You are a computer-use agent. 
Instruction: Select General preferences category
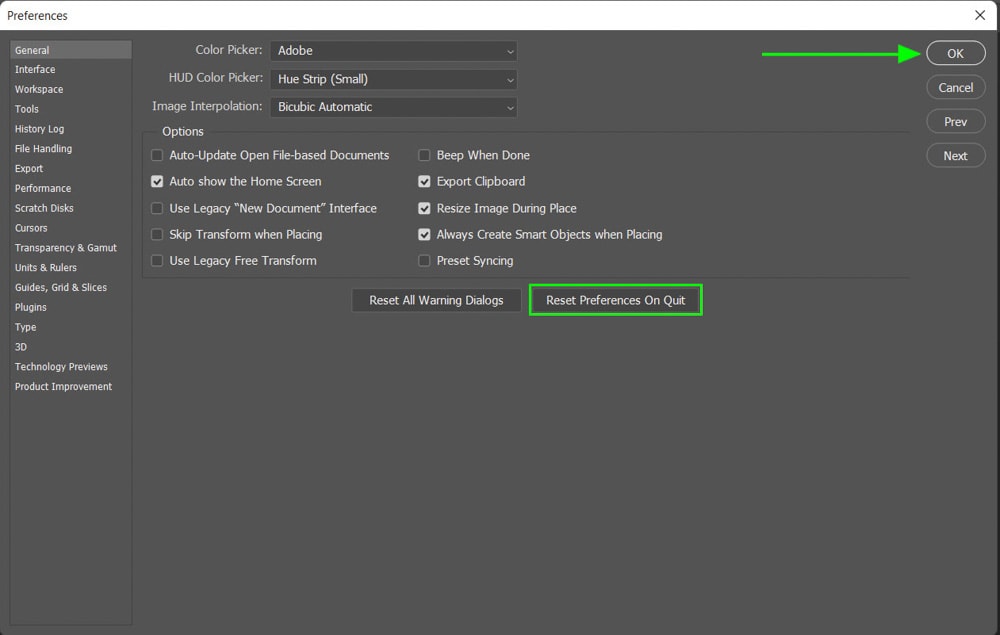point(71,50)
